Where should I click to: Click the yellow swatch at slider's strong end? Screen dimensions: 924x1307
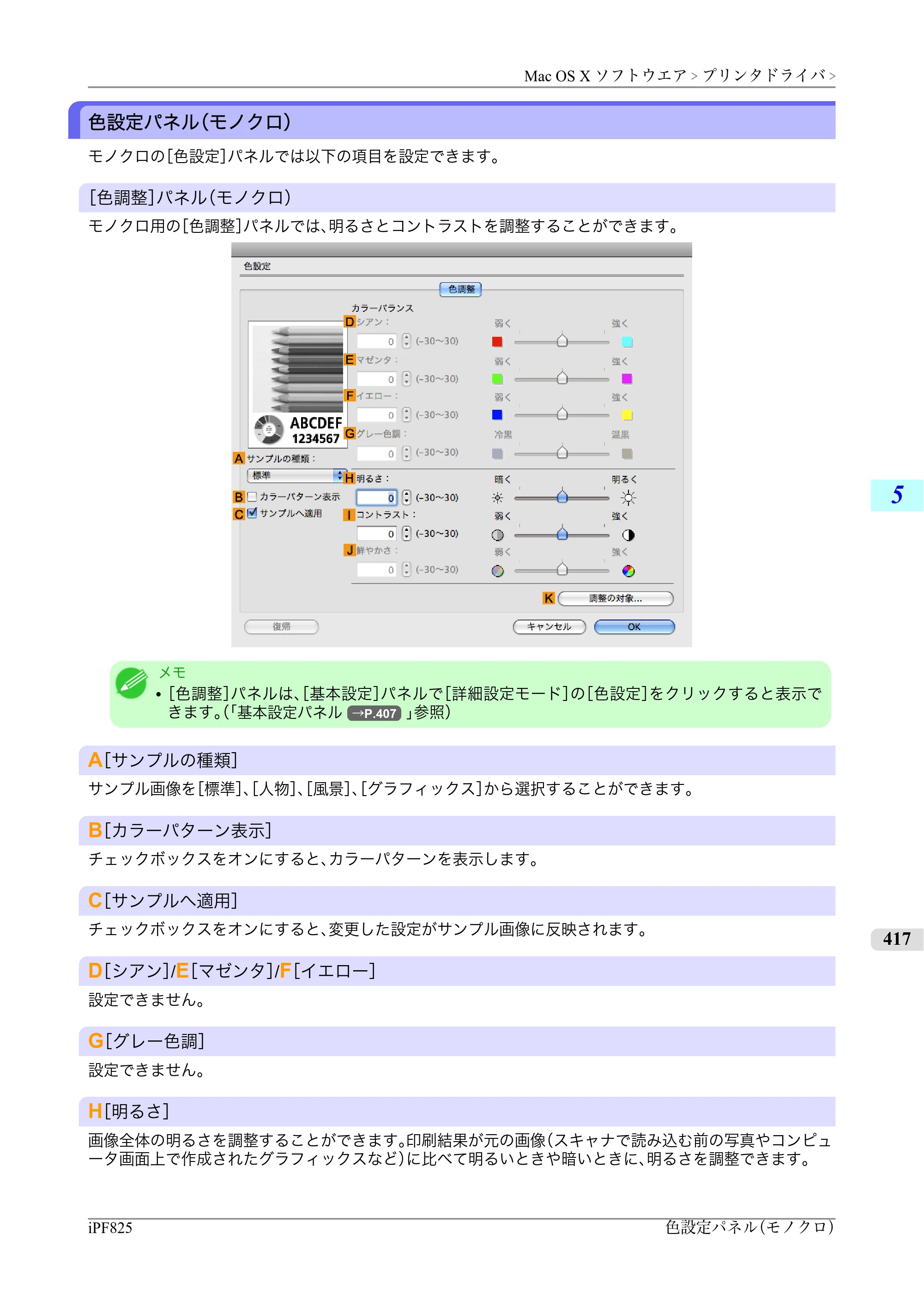point(627,415)
